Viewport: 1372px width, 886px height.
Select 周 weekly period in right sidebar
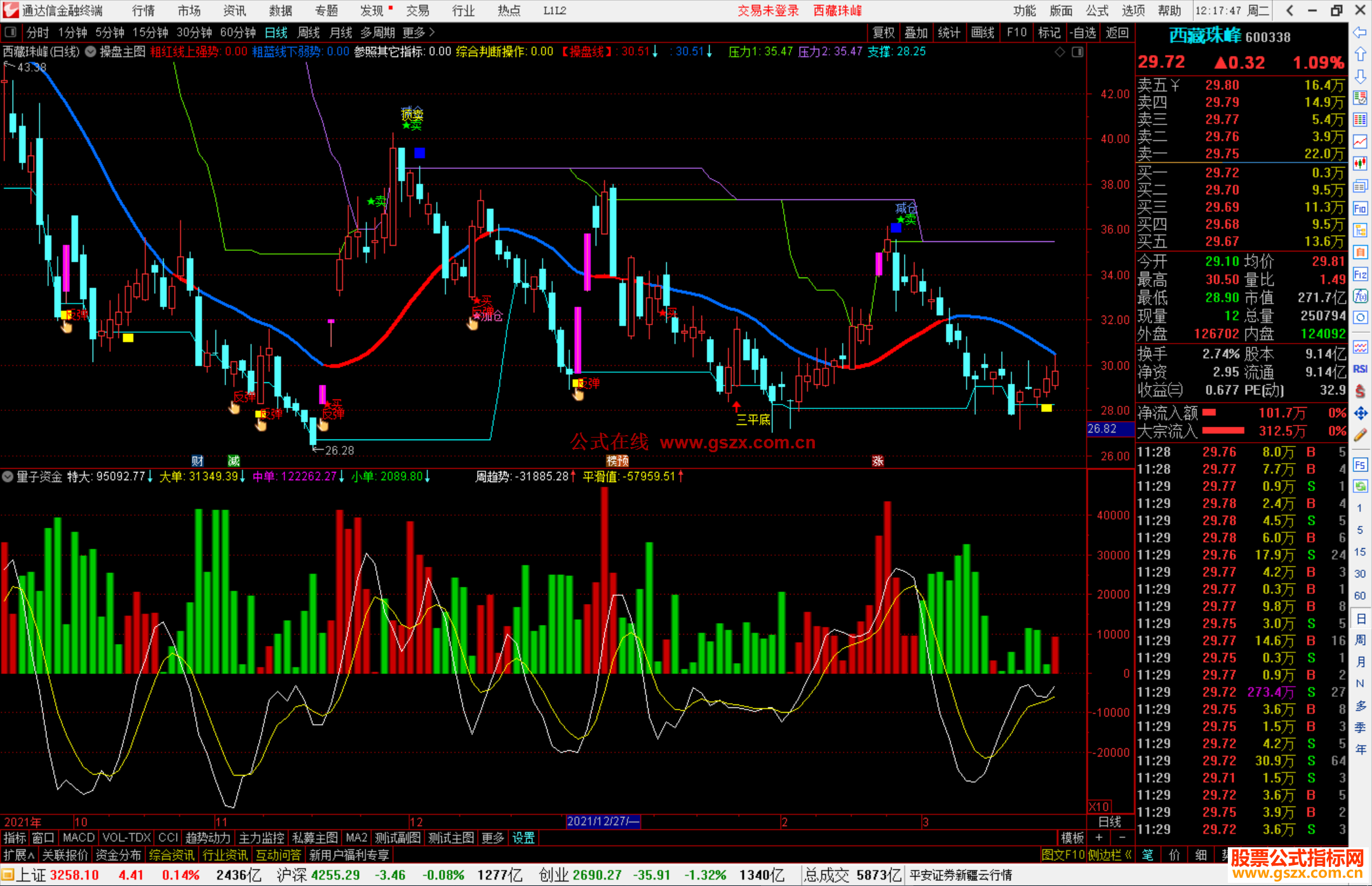[x=1360, y=640]
